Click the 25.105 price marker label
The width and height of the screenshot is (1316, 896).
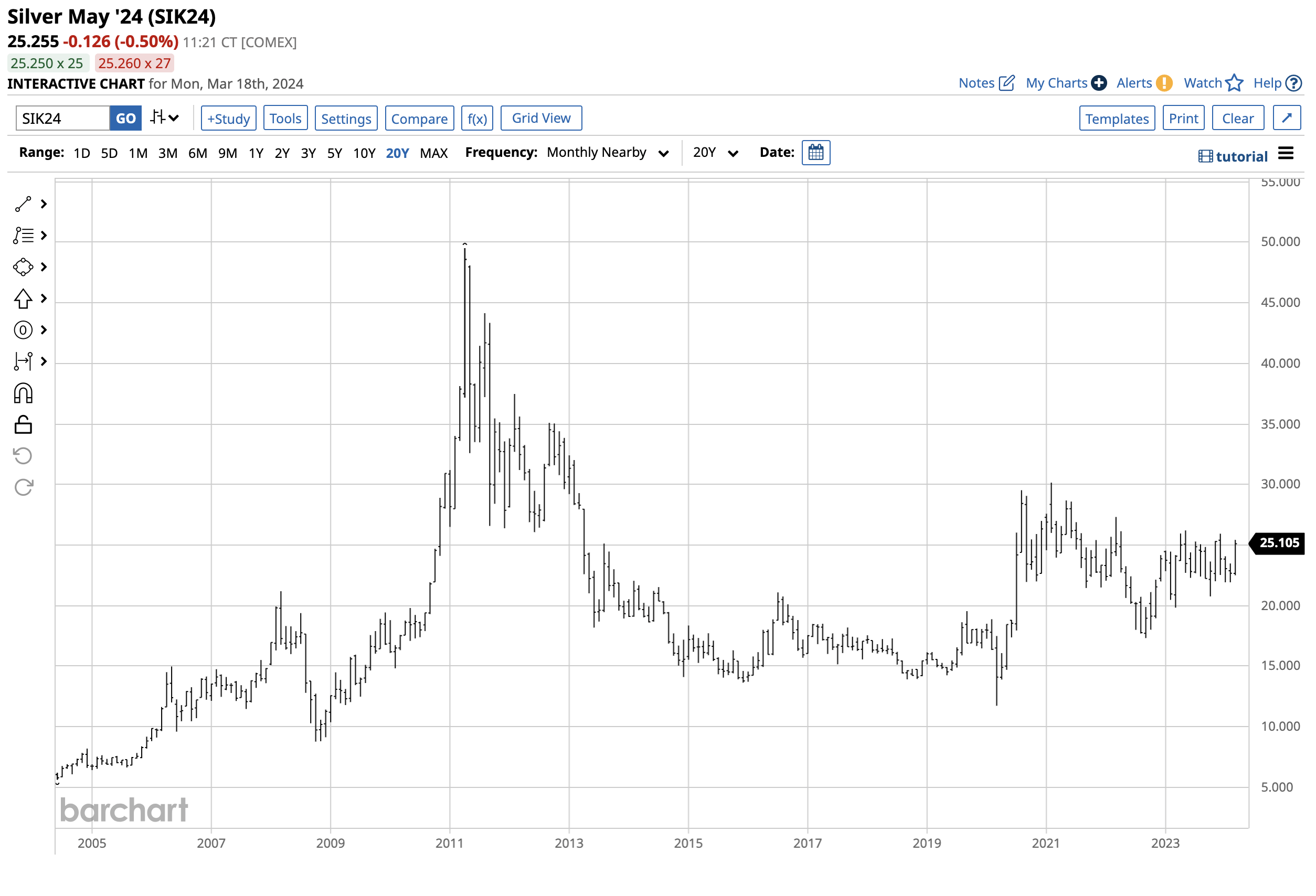(1279, 543)
